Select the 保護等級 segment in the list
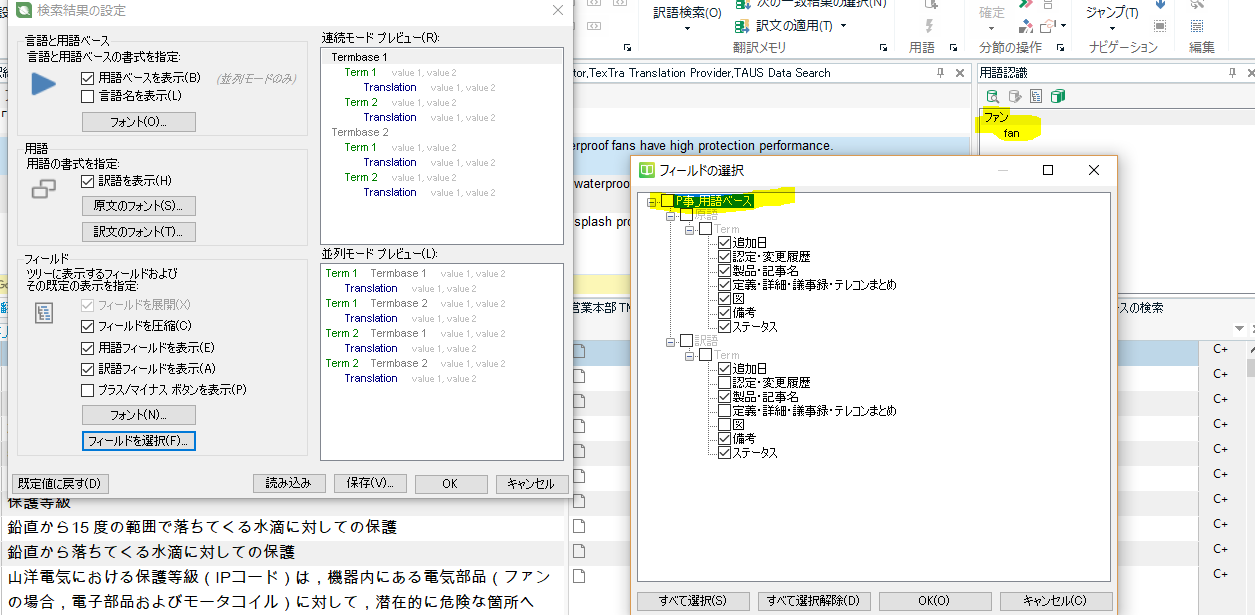This screenshot has height=615, width=1255. 40,502
